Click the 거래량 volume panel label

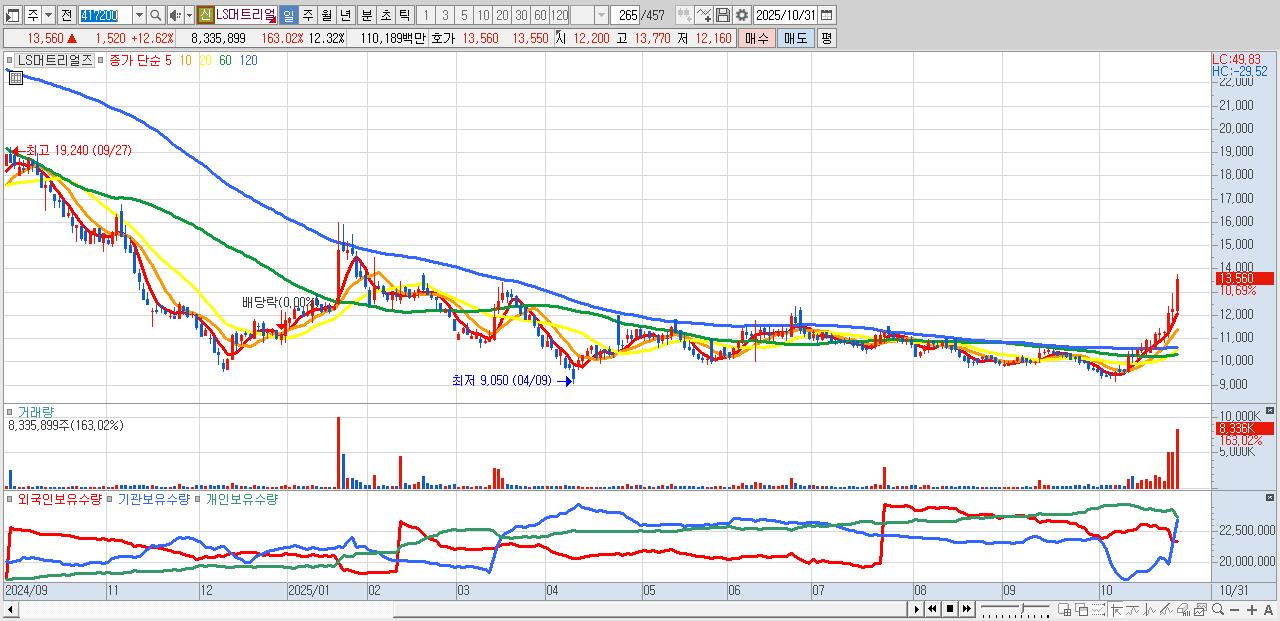coord(34,411)
